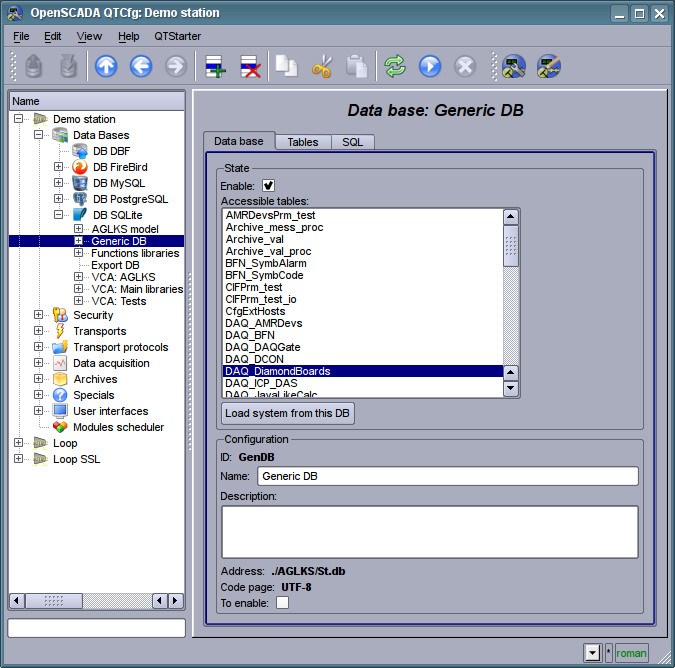Open the user dropdown in status bar

click(592, 653)
